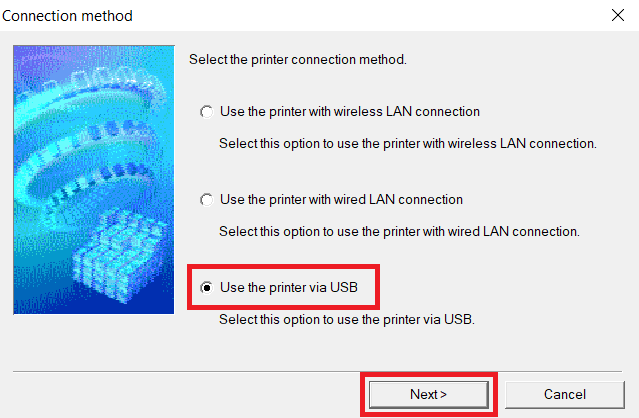The width and height of the screenshot is (639, 418).
Task: Click the wireless LAN option description text
Action: pyautogui.click(x=408, y=143)
